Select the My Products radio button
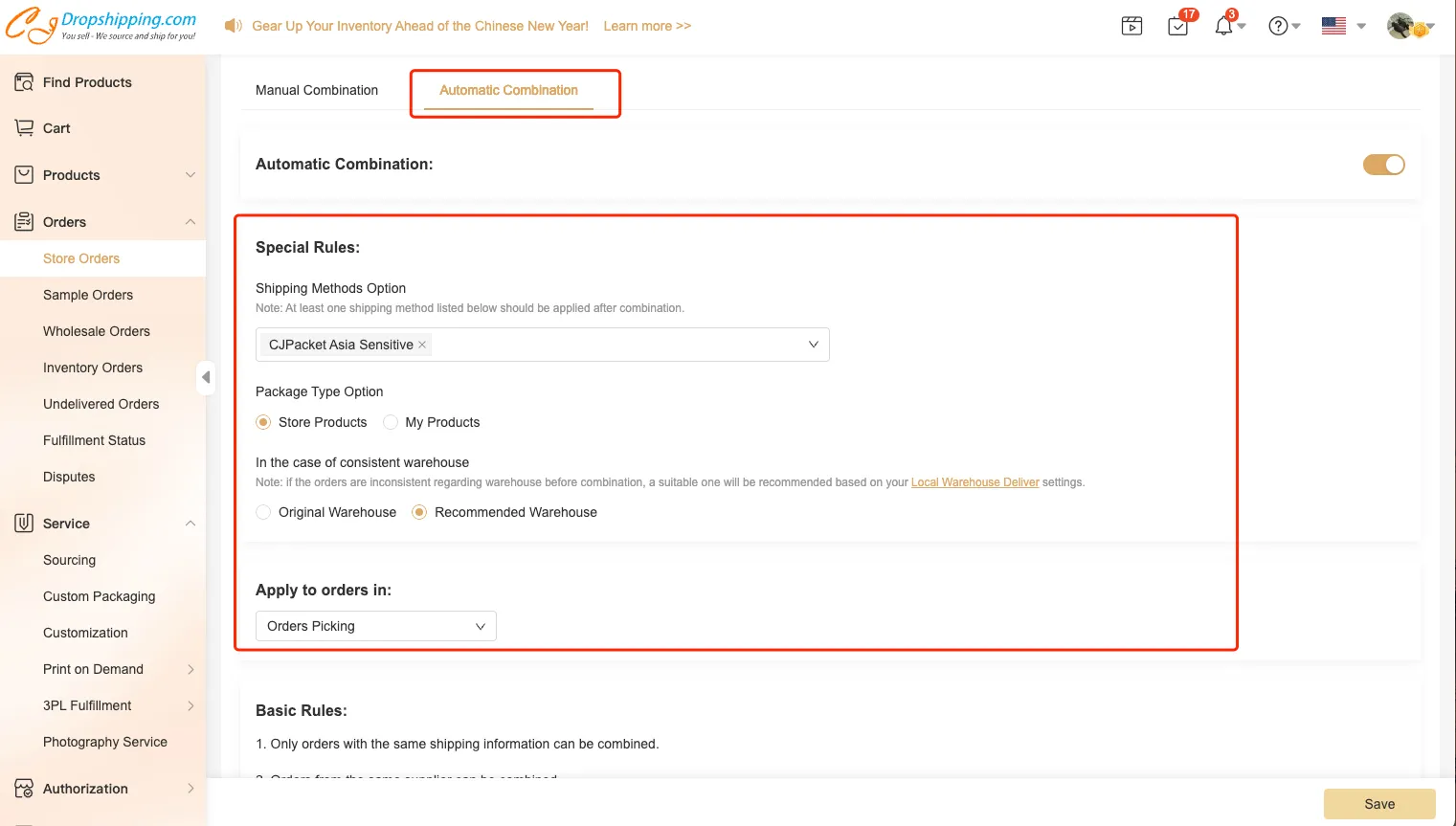The image size is (1456, 826). [391, 422]
